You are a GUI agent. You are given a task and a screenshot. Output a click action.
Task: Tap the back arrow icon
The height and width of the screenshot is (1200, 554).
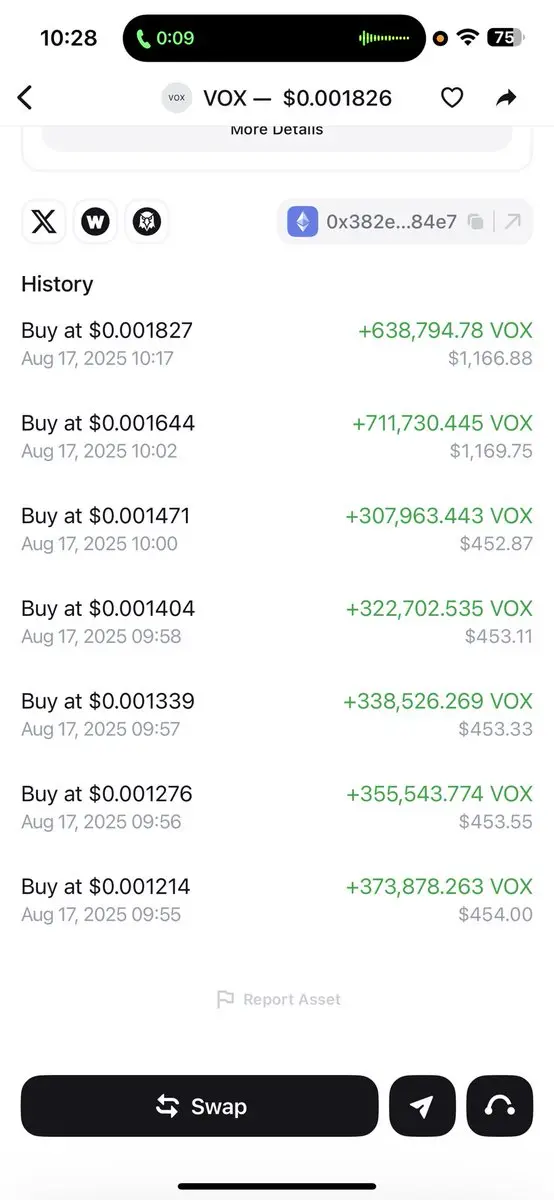[x=25, y=97]
